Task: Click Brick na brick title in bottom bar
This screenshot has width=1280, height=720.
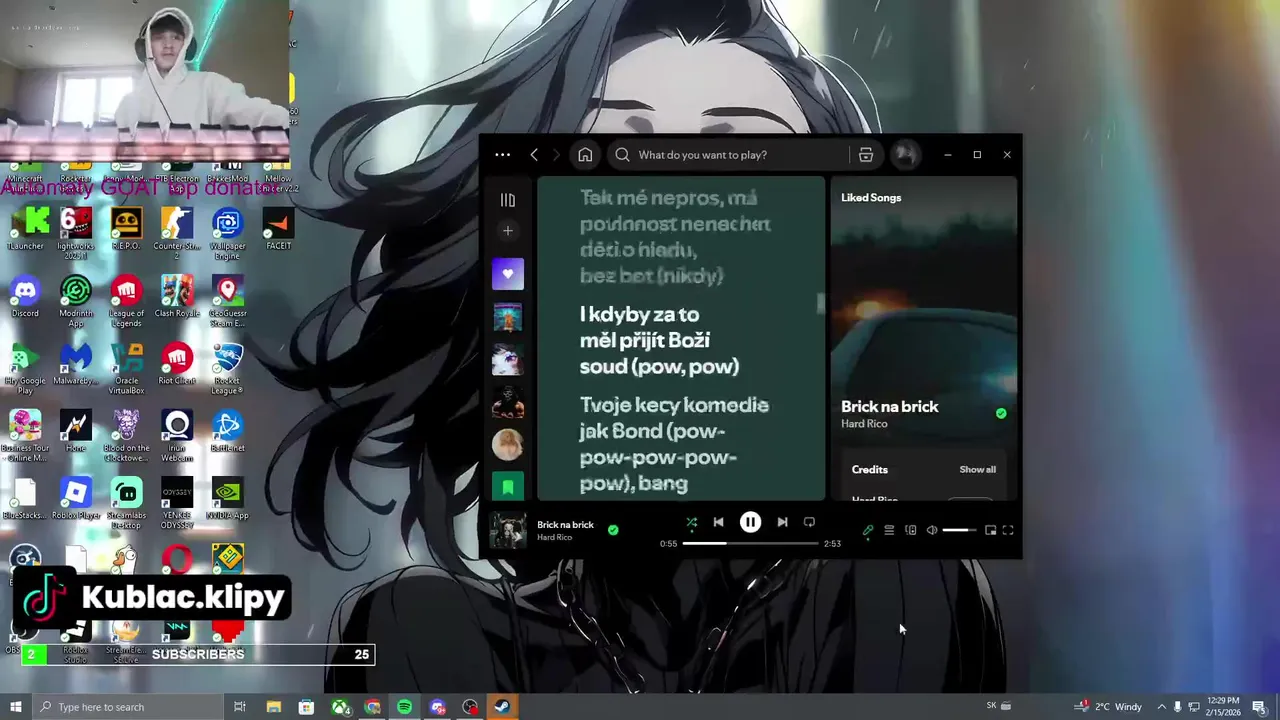Action: click(565, 525)
